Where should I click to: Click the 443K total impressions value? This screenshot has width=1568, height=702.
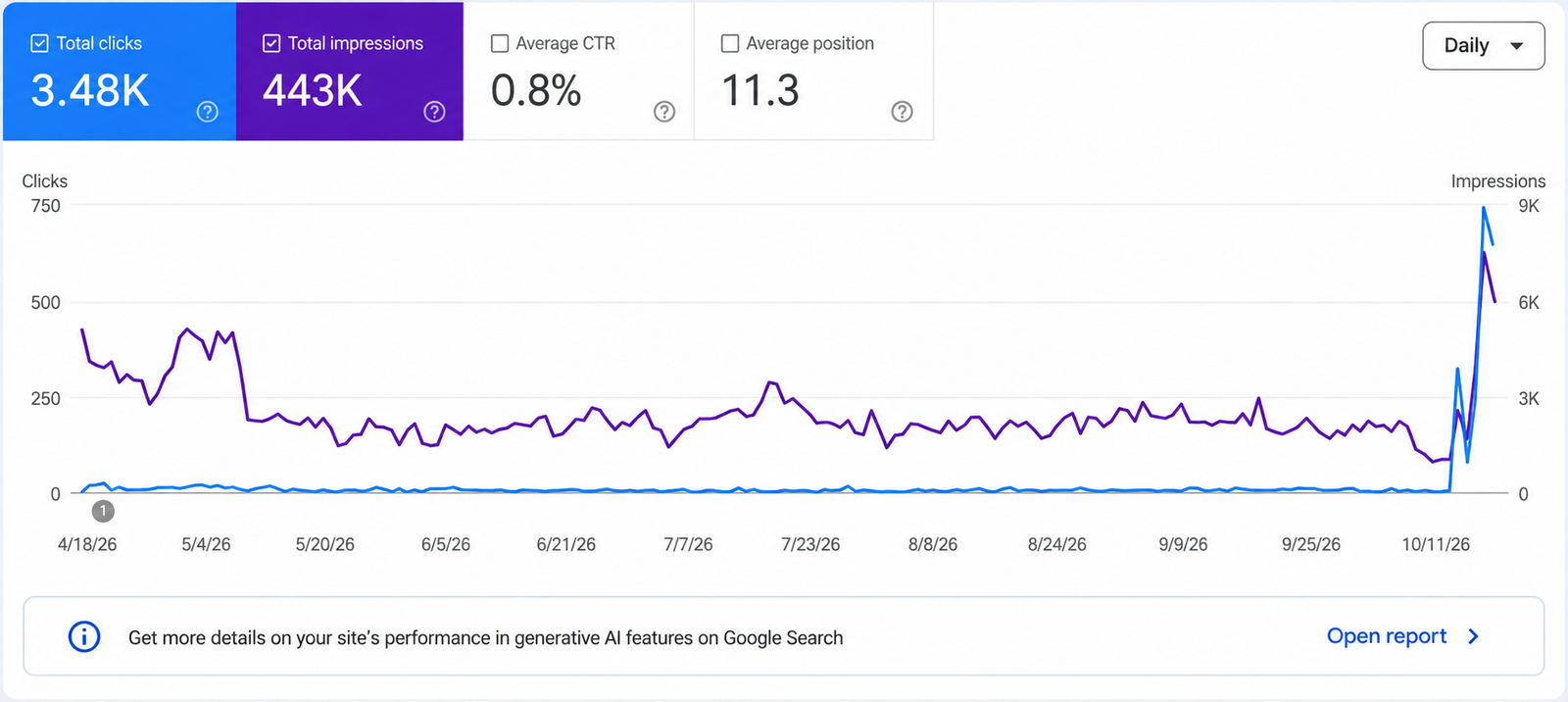tap(313, 91)
